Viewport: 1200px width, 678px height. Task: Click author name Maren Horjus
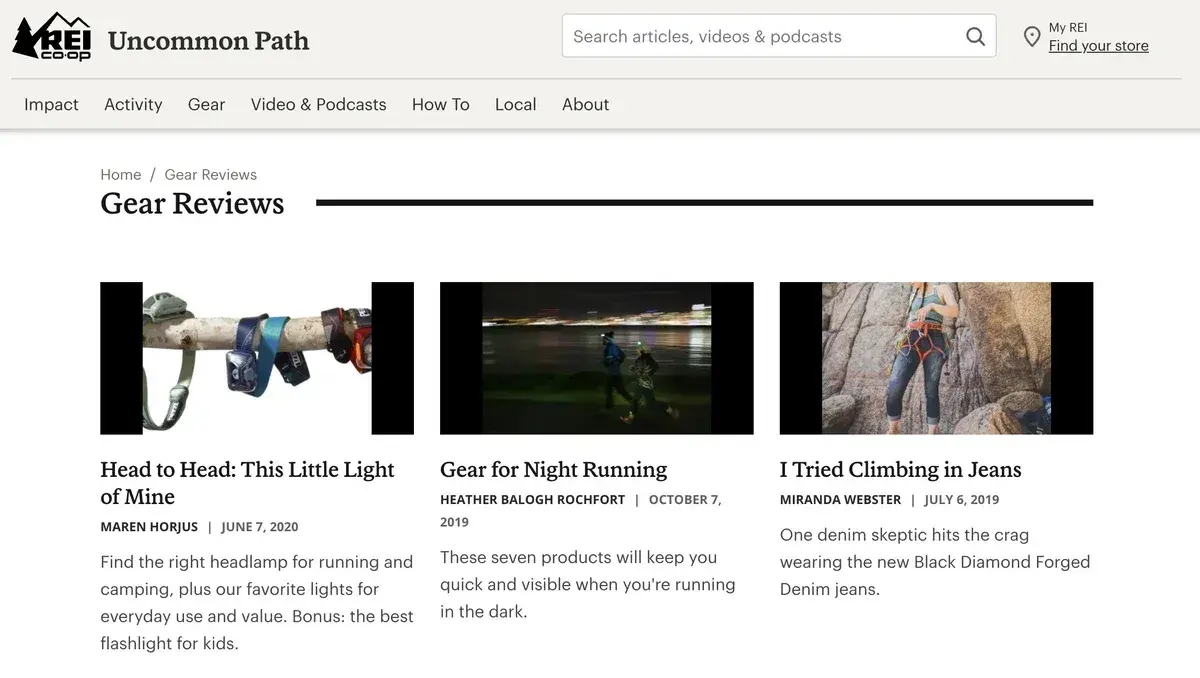(x=149, y=527)
